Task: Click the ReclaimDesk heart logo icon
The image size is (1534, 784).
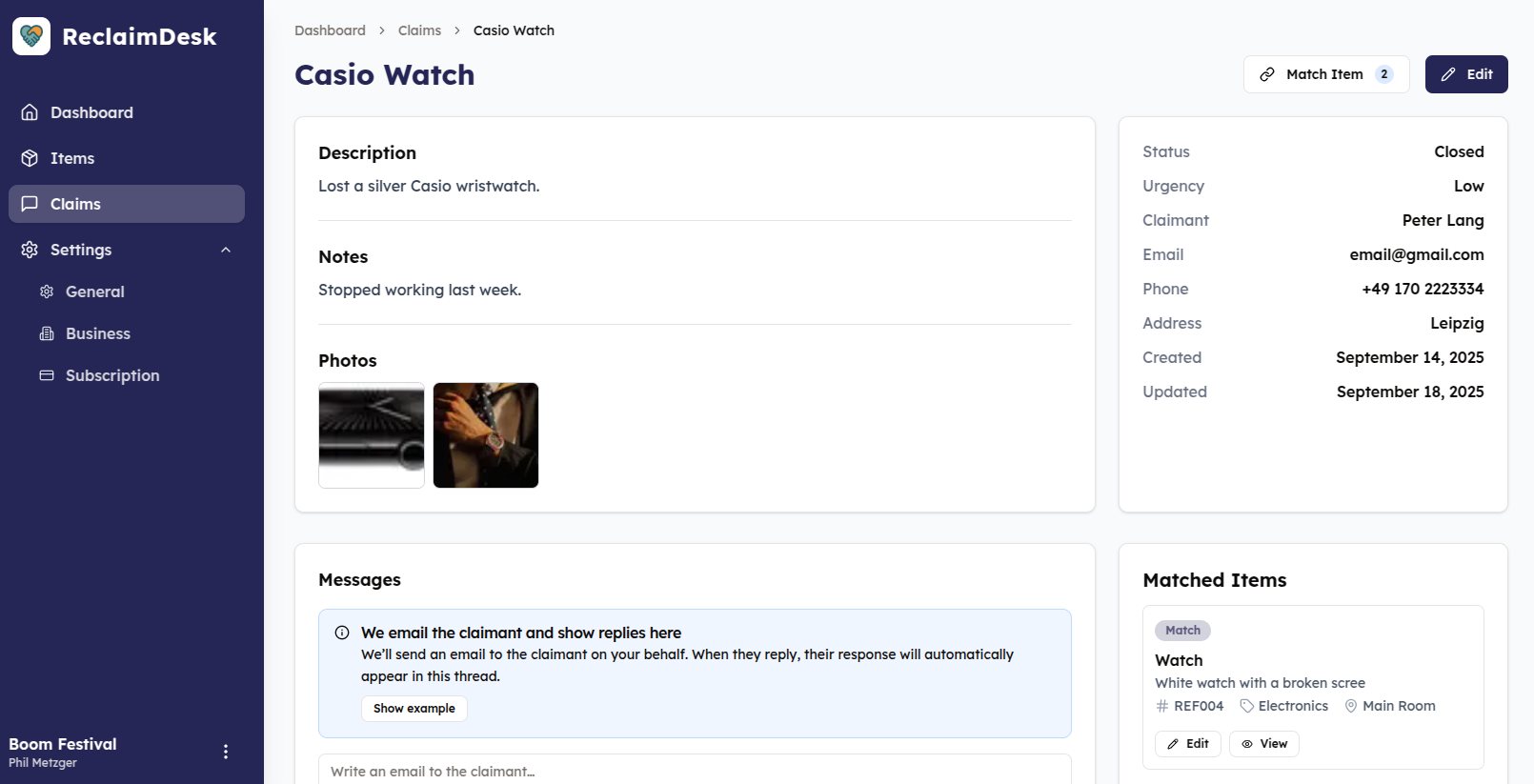Action: pos(31,36)
